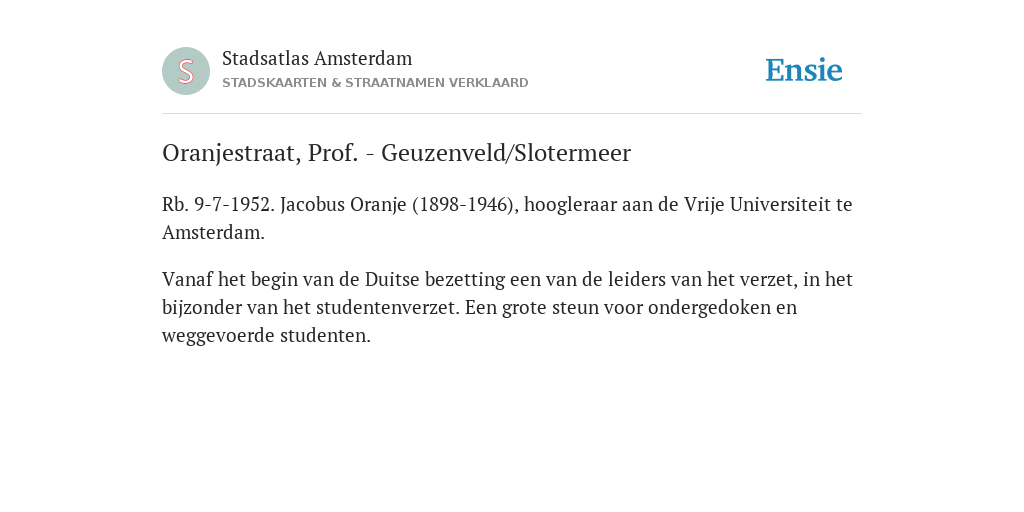This screenshot has width=1024, height=512.
Task: Click the word Amsterdam. ending first paragraph
Action: [214, 232]
